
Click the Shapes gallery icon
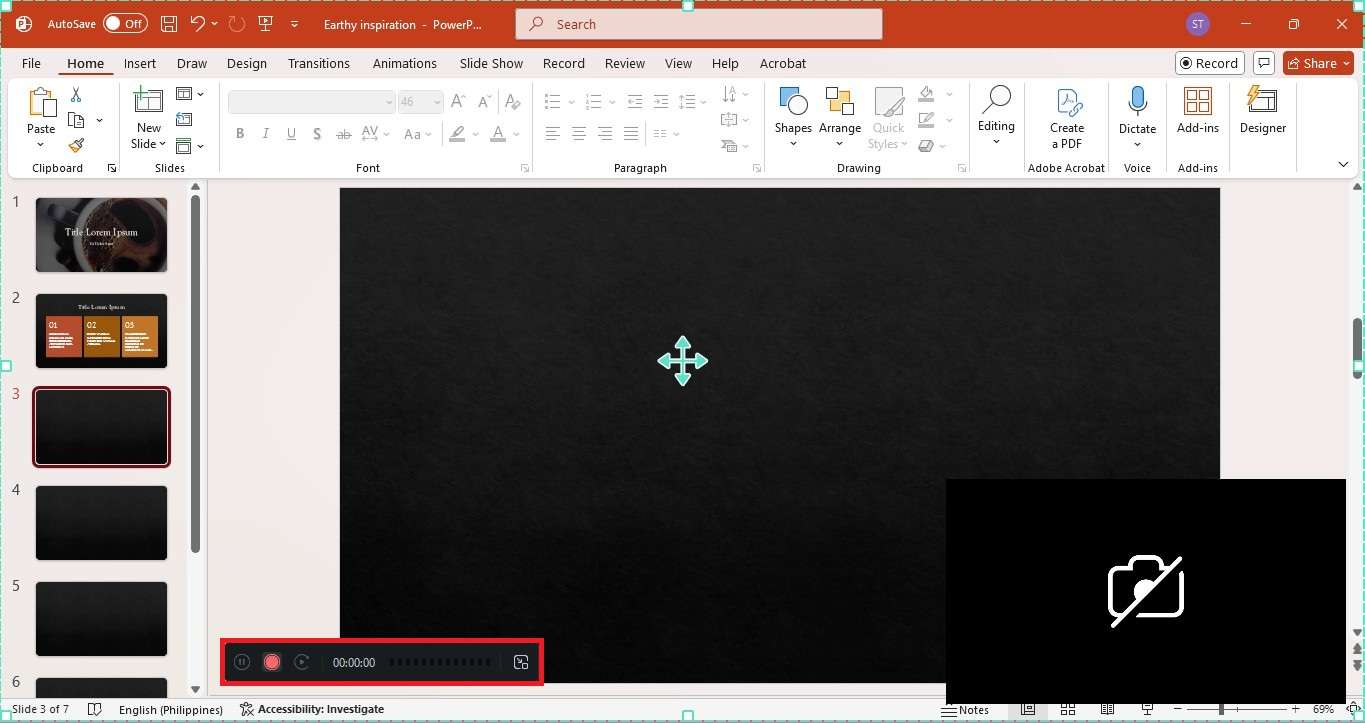793,102
